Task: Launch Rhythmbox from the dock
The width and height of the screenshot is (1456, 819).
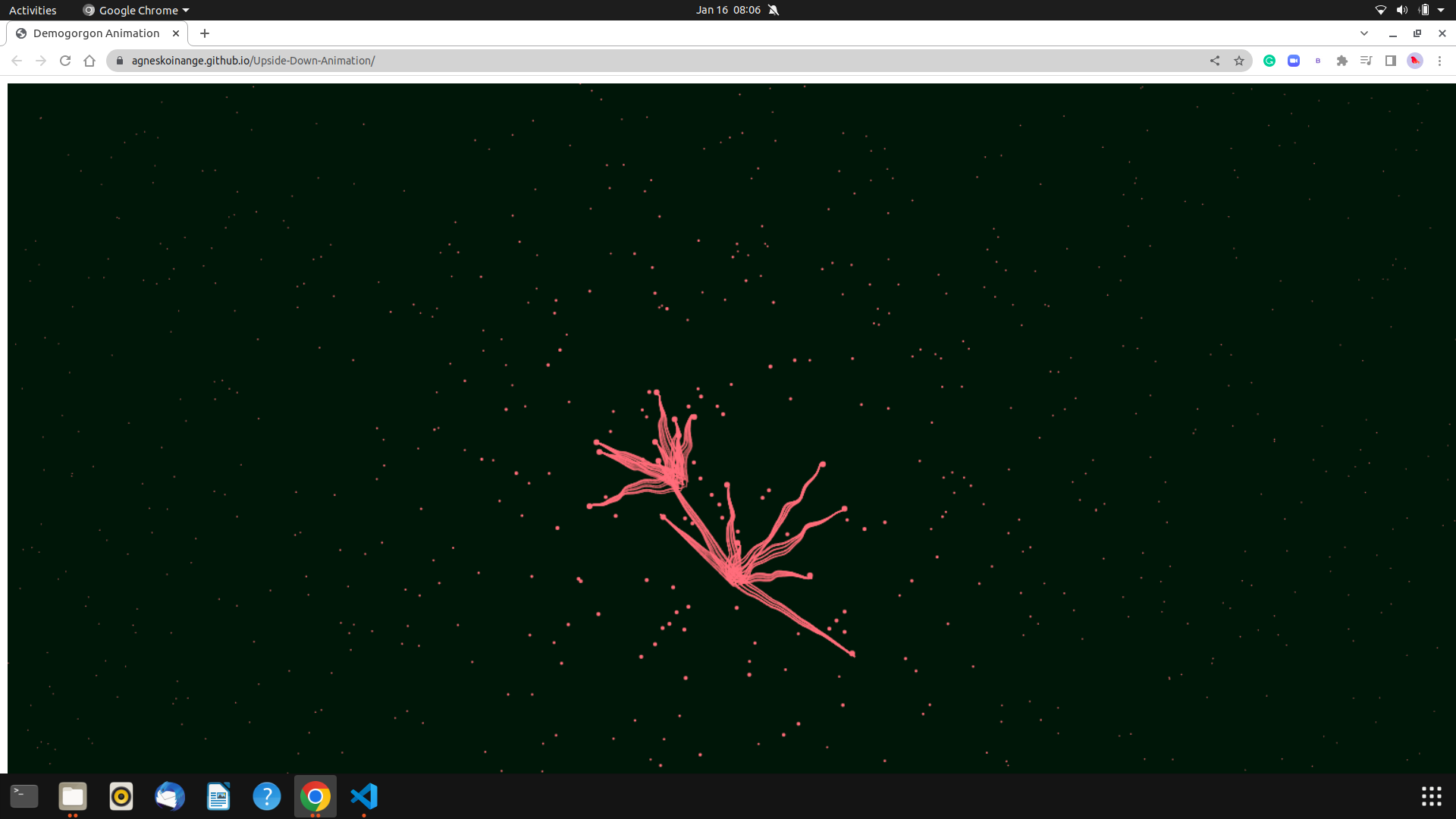Action: click(x=121, y=796)
